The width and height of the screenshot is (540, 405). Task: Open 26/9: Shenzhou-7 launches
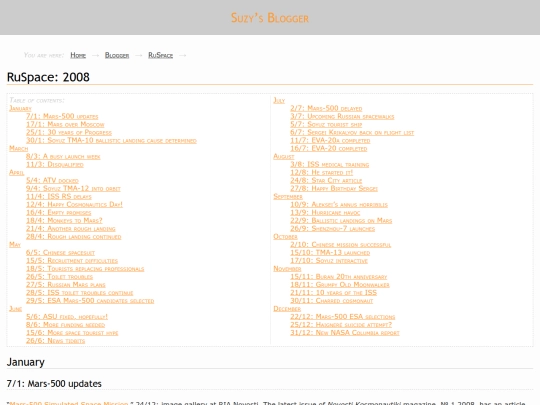pos(333,228)
